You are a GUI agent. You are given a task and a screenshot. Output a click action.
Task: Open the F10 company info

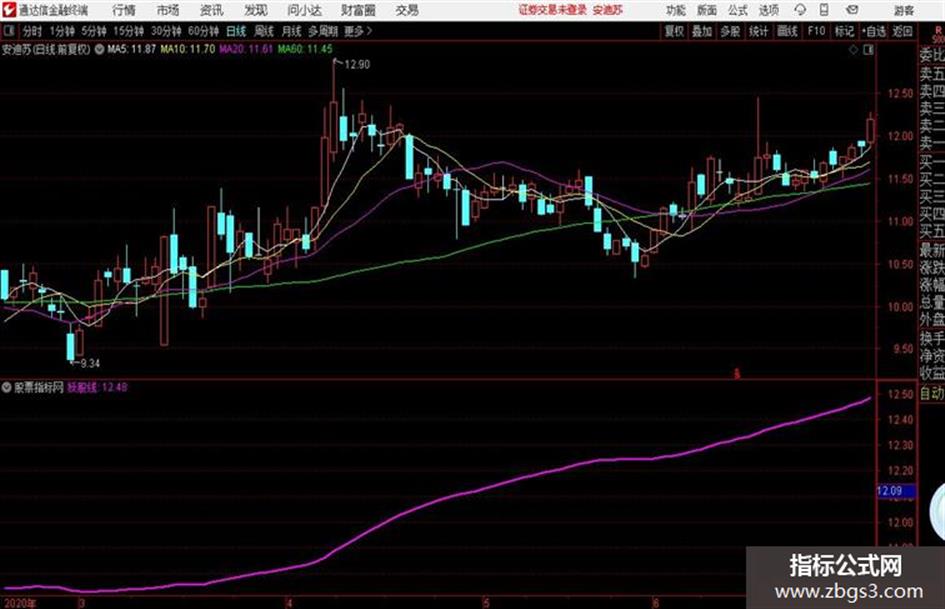coord(816,31)
